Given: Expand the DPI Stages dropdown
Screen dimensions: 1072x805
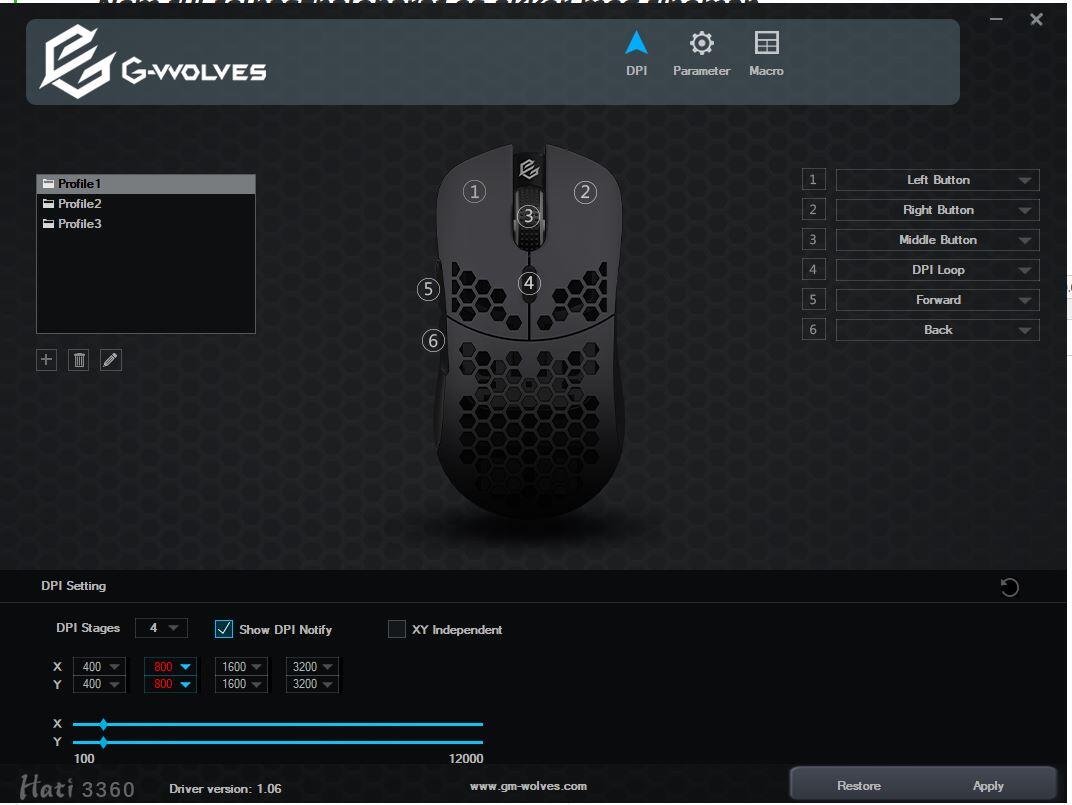Looking at the screenshot, I should tap(161, 627).
